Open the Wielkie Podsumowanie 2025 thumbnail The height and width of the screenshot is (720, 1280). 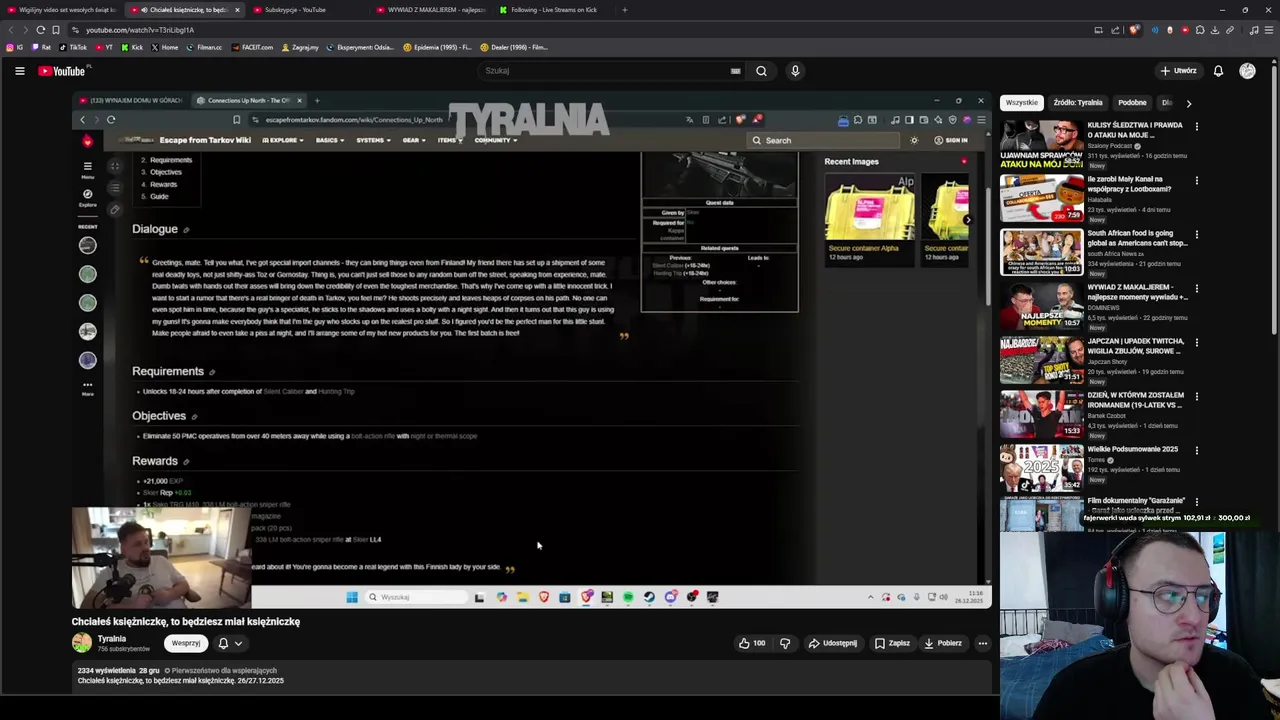(1042, 468)
